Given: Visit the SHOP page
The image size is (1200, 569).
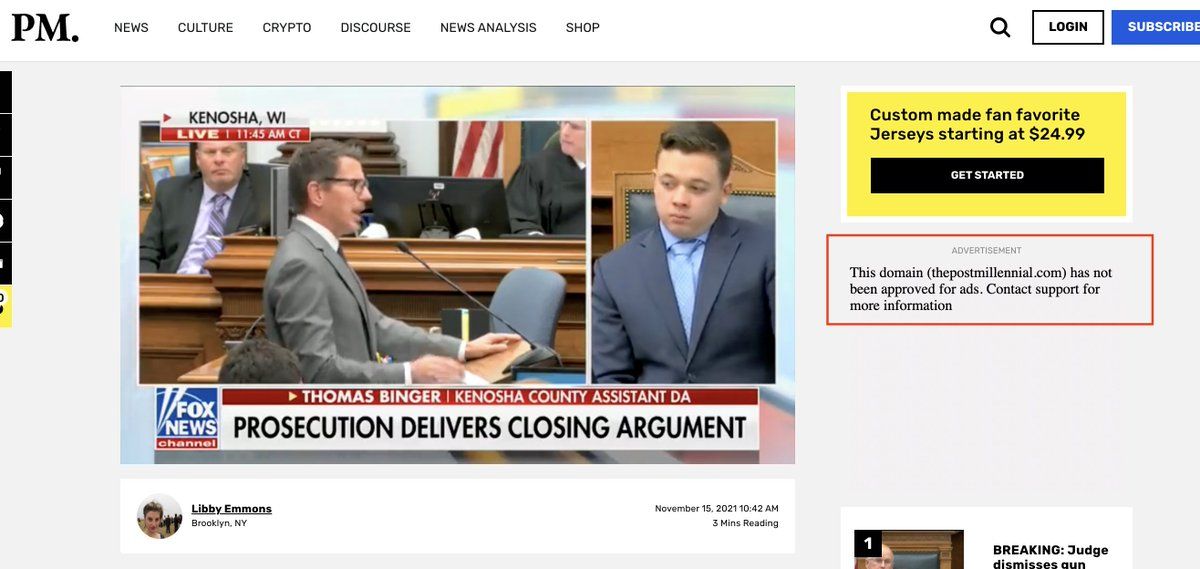Looking at the screenshot, I should point(583,27).
